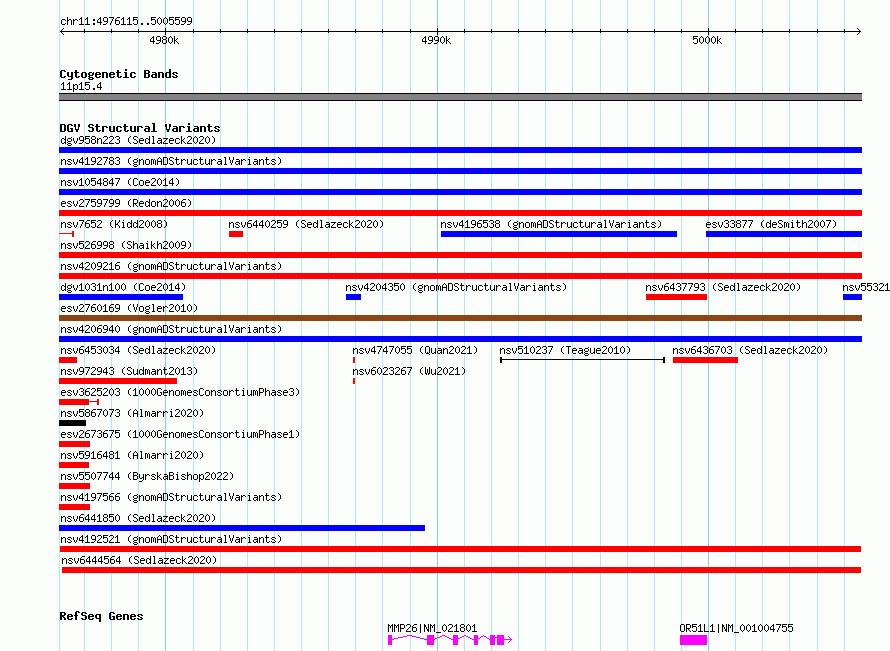890x651 pixels.
Task: Open the nsv972943 (Sudmant2013) red bar
Action: [118, 381]
